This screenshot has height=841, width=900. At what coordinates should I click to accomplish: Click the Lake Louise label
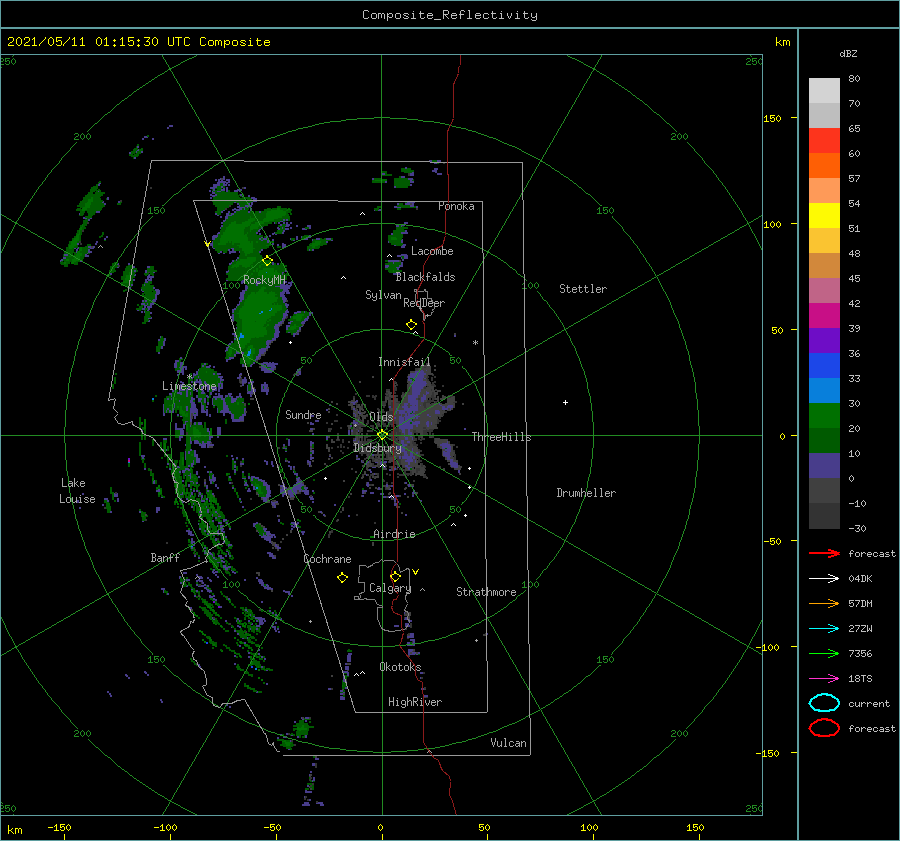[x=77, y=491]
